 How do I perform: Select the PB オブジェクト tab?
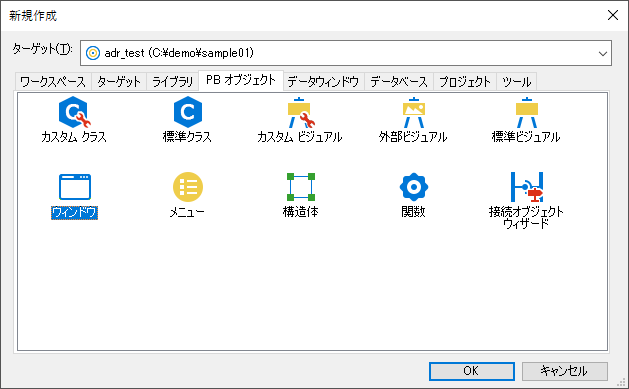[x=241, y=80]
